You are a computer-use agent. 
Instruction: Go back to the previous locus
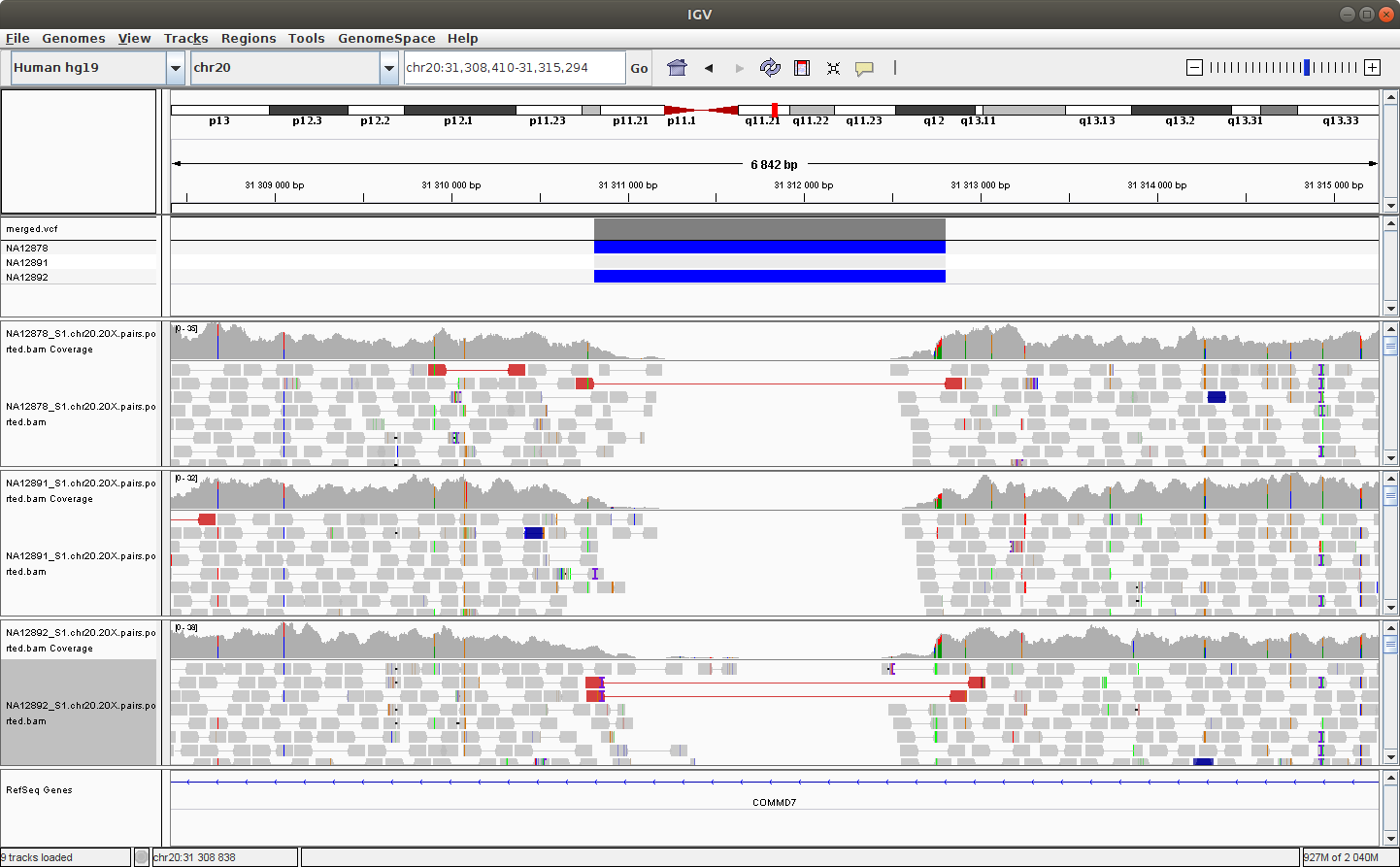709,68
